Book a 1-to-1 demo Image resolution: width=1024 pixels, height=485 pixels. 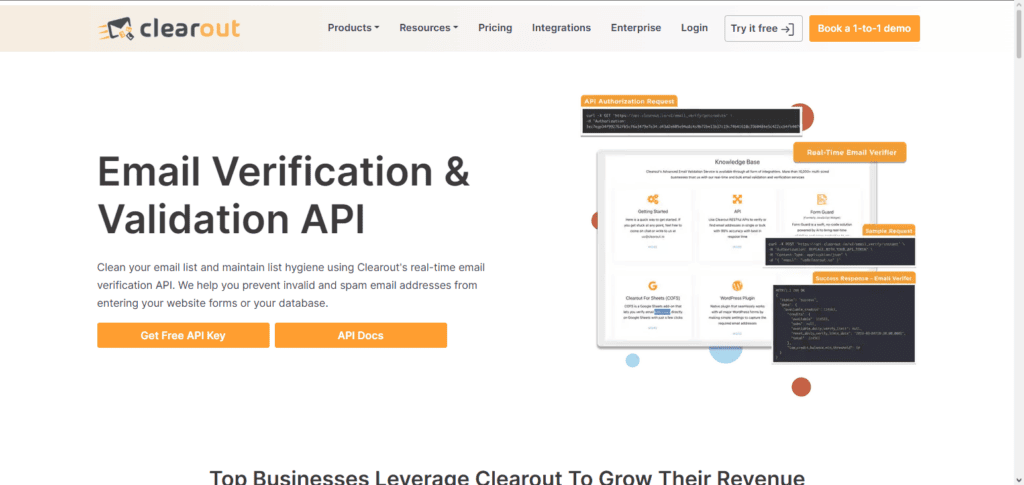coord(864,29)
